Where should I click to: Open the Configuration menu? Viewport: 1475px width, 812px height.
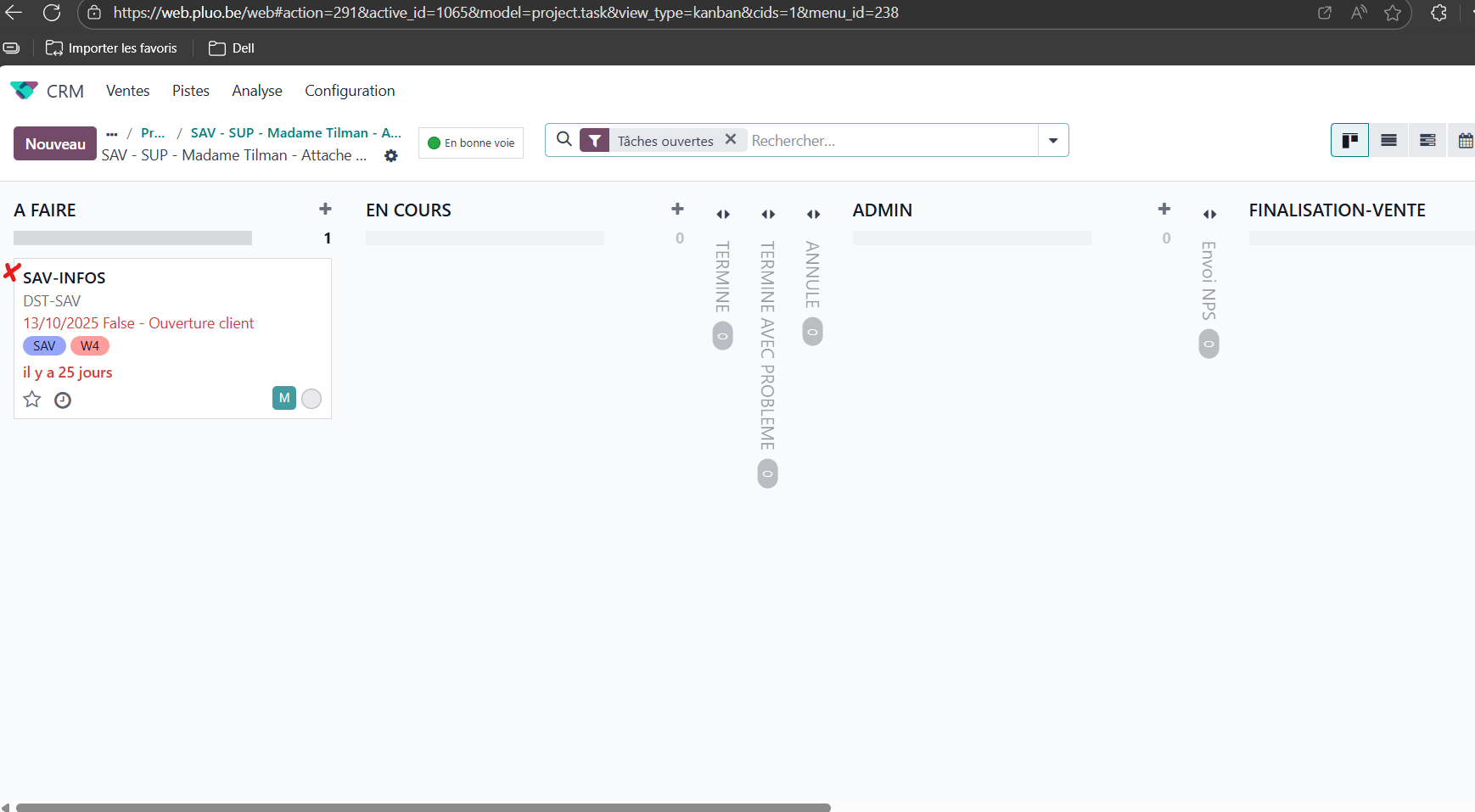[x=350, y=91]
